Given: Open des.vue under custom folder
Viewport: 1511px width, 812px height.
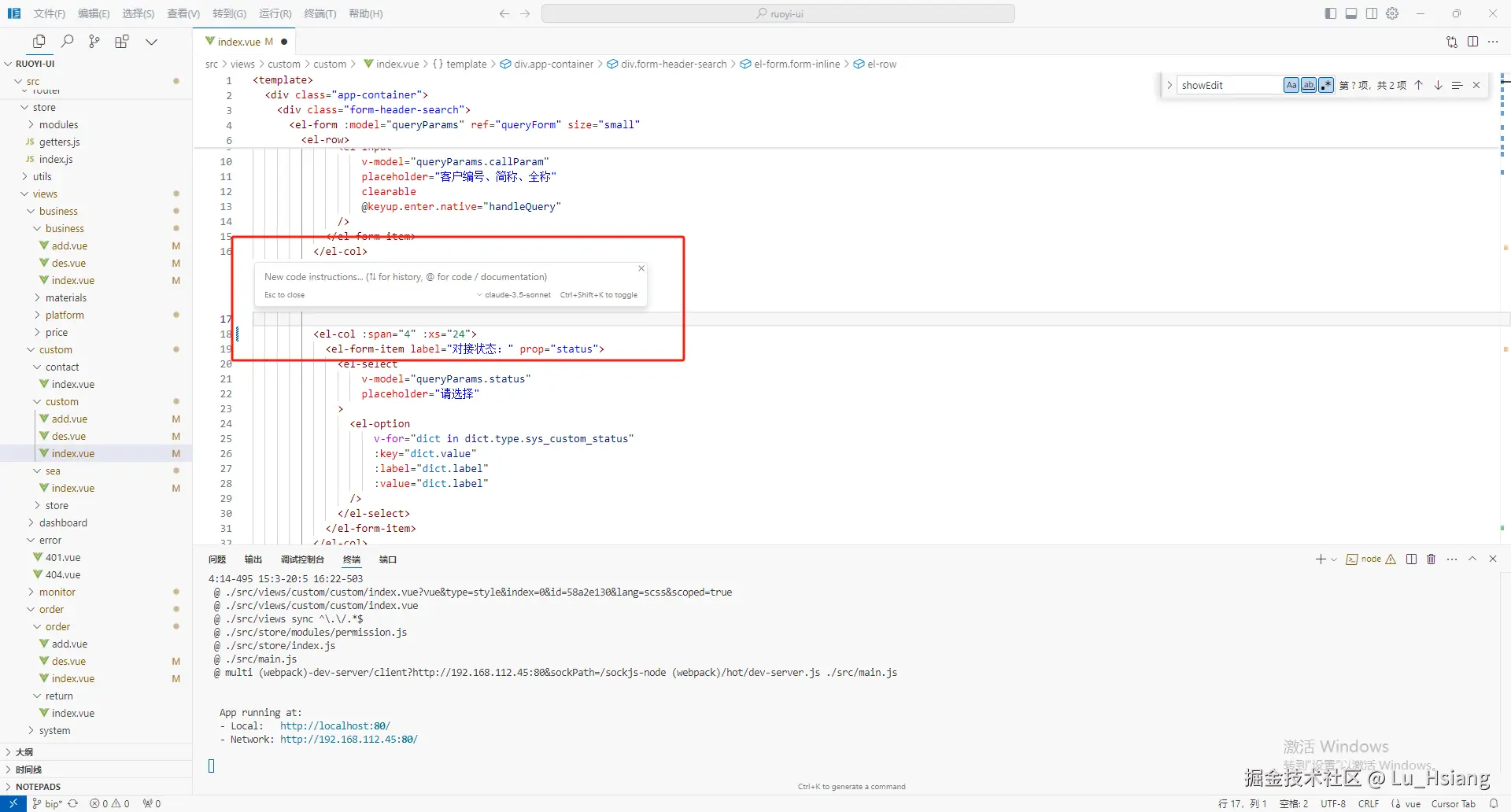Looking at the screenshot, I should point(68,436).
